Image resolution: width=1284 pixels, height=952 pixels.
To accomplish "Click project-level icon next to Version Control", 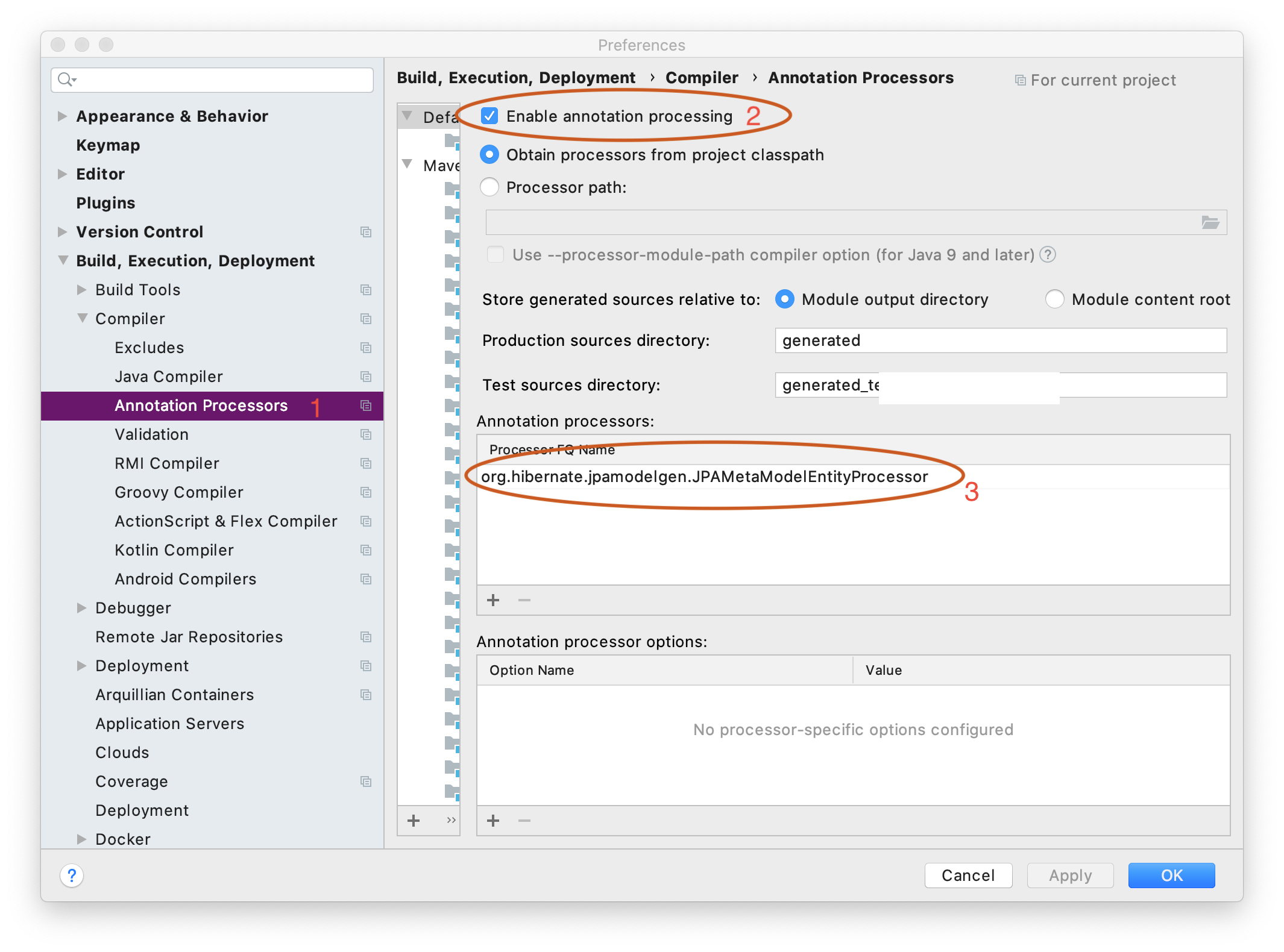I will [x=366, y=232].
